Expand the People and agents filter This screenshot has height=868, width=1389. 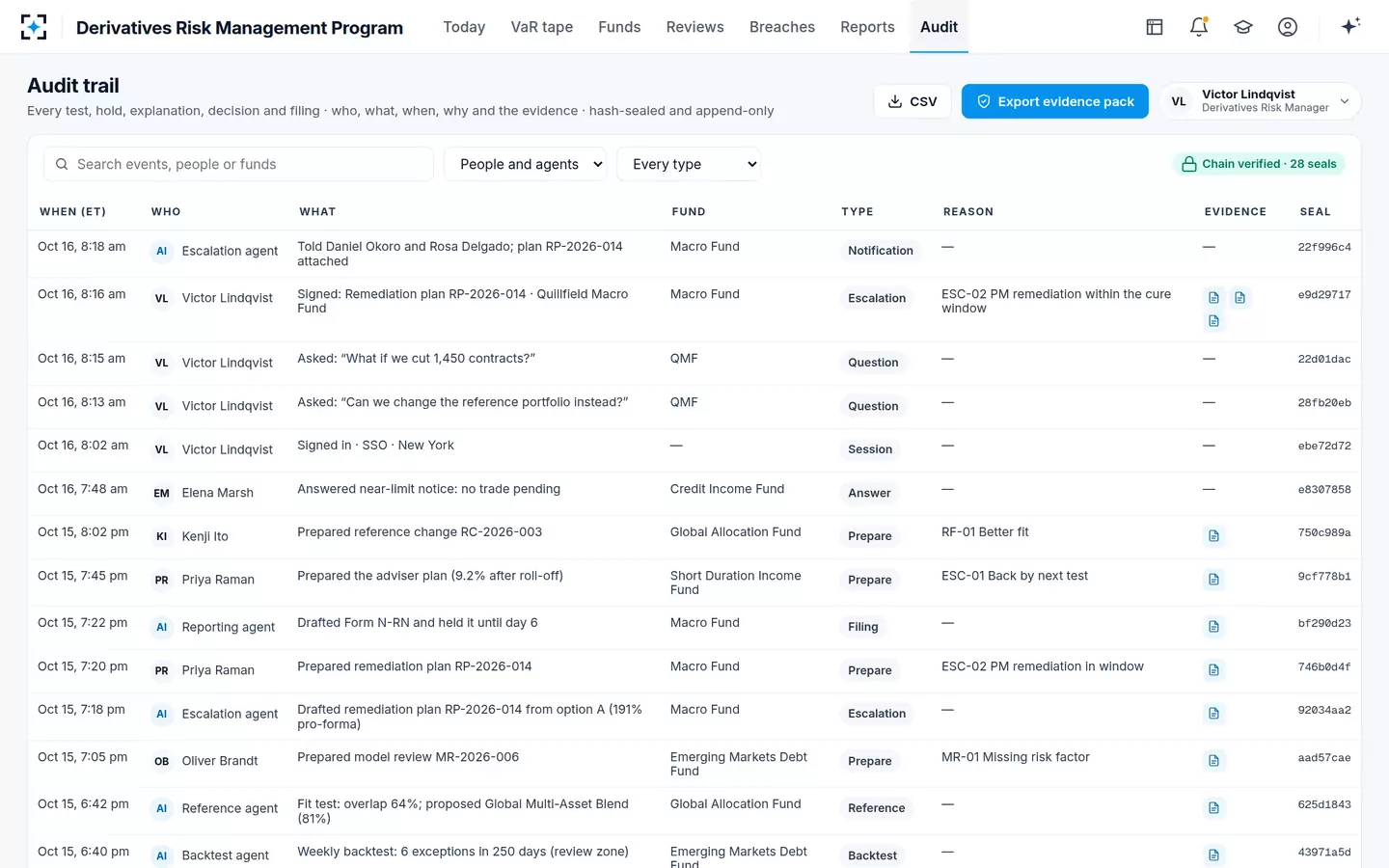[x=526, y=164]
